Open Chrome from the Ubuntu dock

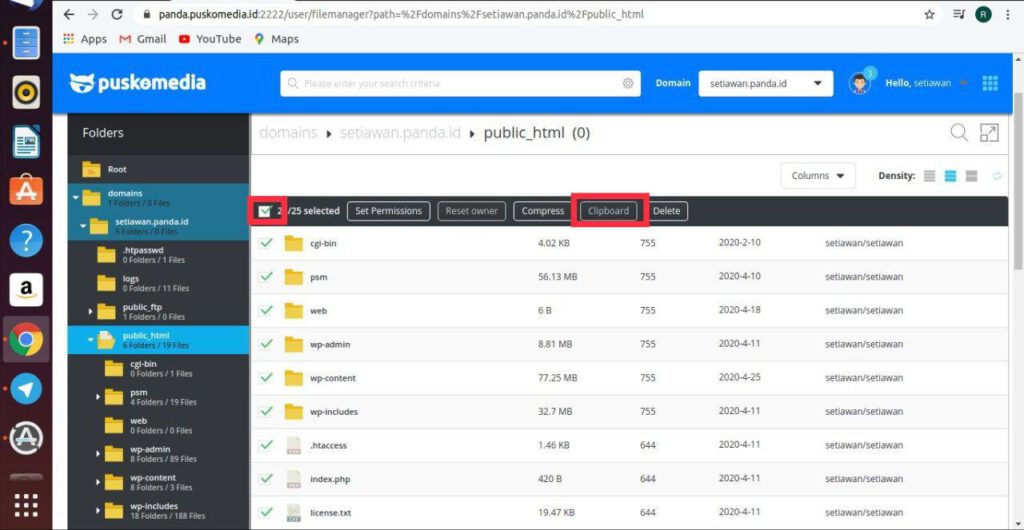[26, 339]
